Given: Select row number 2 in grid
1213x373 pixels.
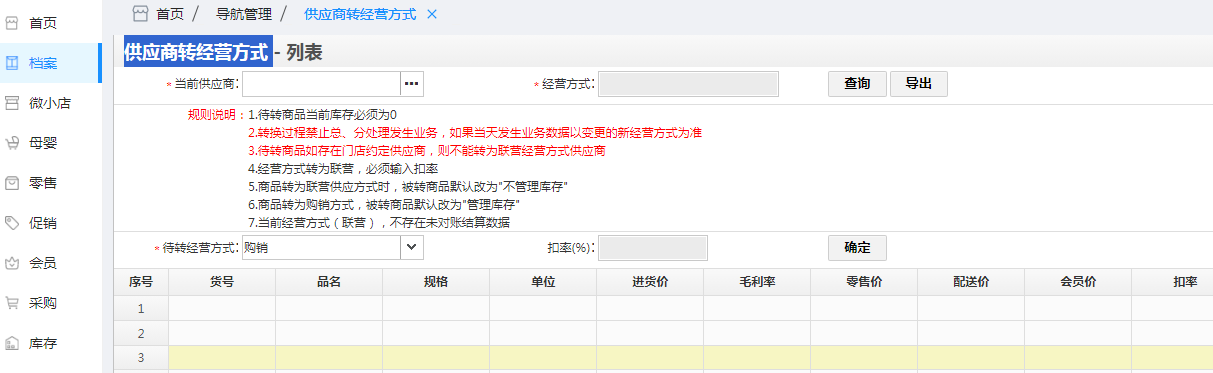Looking at the screenshot, I should pos(141,333).
